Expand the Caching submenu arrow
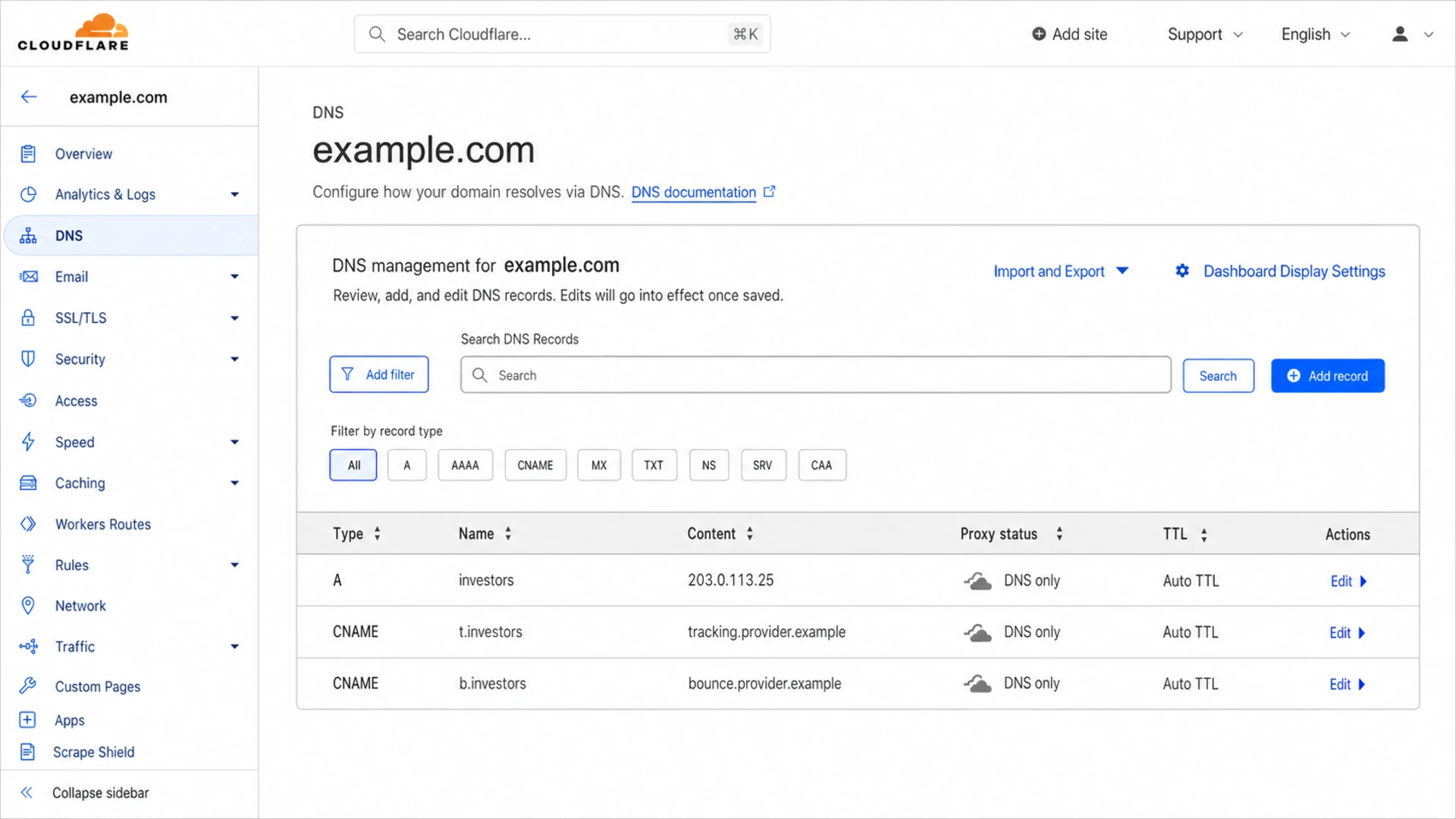This screenshot has height=819, width=1456. pos(234,483)
